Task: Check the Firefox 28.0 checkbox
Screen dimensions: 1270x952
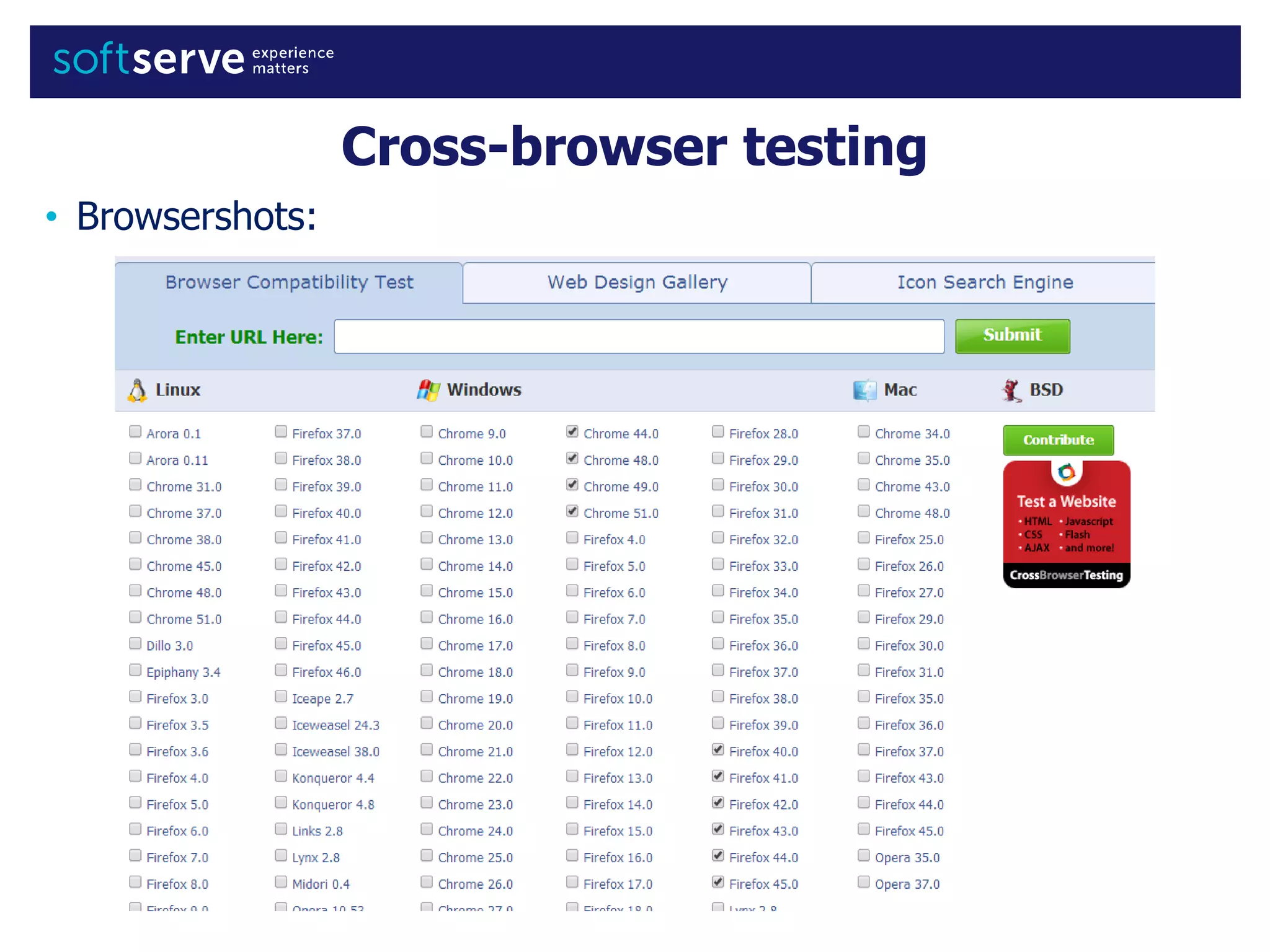Action: pyautogui.click(x=718, y=431)
